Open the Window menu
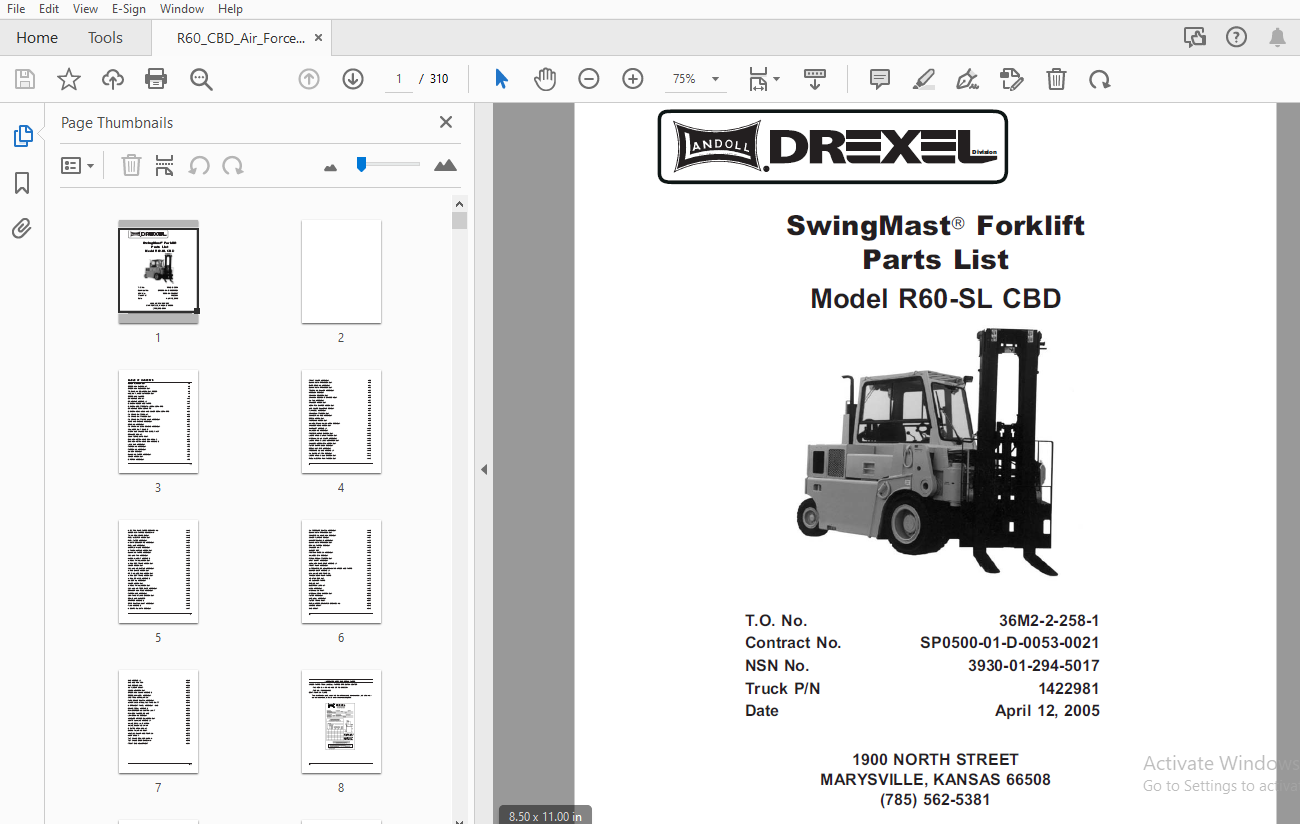The image size is (1300, 824). coord(182,9)
